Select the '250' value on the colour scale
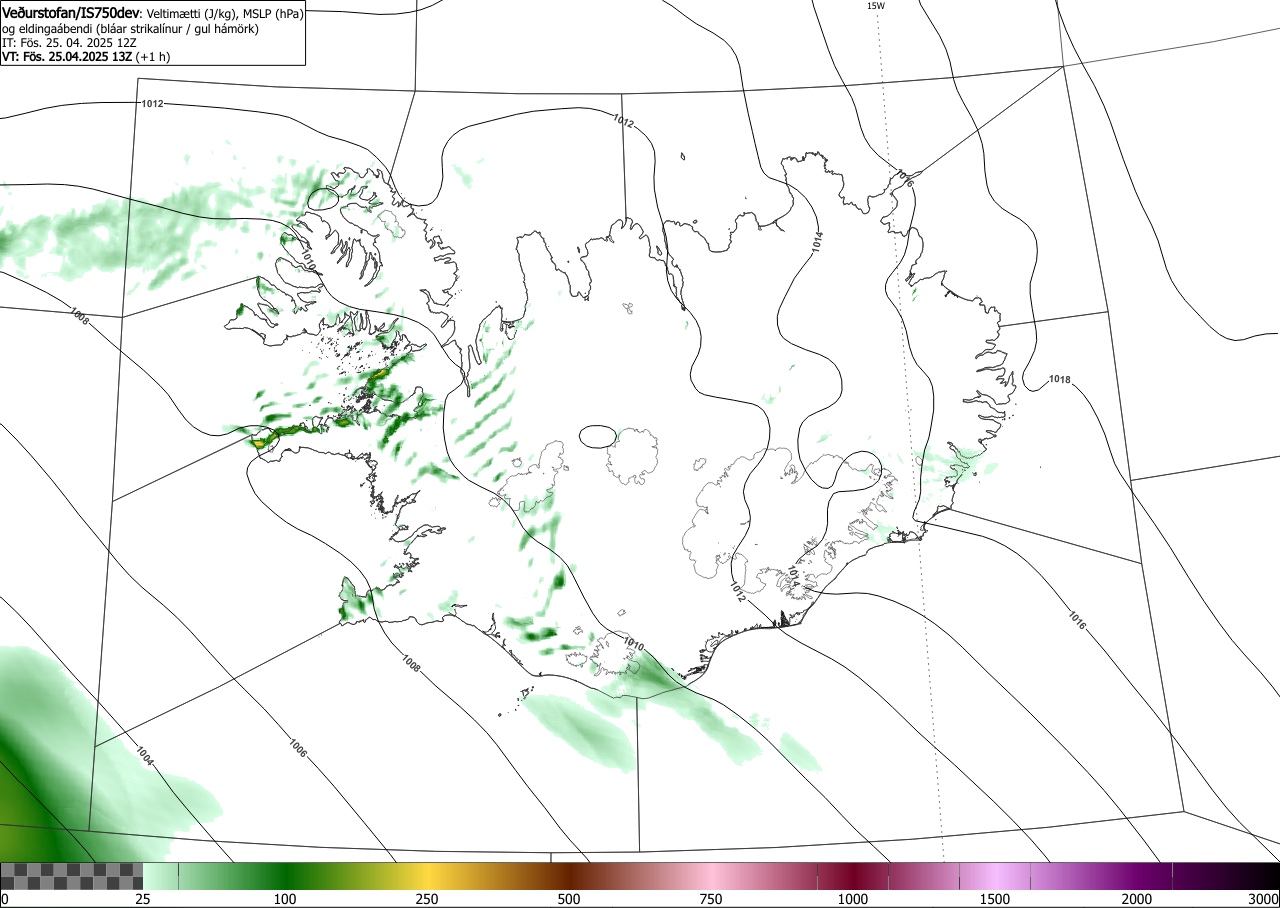Viewport: 1280px width, 908px height. pyautogui.click(x=427, y=899)
